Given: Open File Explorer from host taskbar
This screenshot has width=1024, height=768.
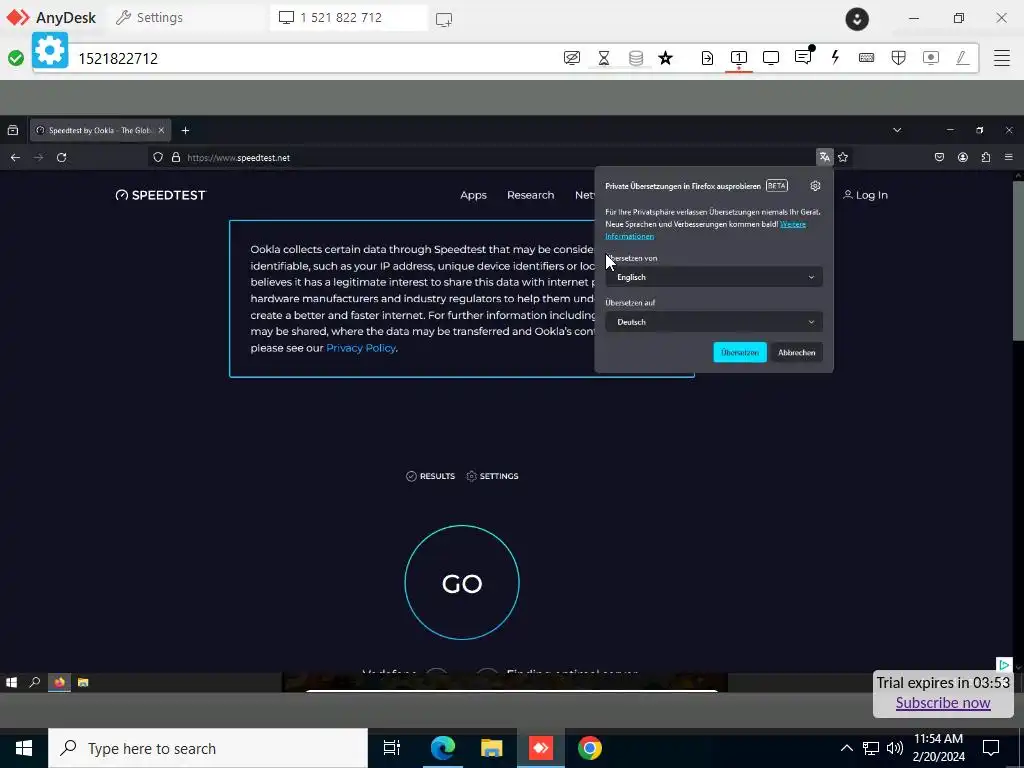Looking at the screenshot, I should [491, 748].
